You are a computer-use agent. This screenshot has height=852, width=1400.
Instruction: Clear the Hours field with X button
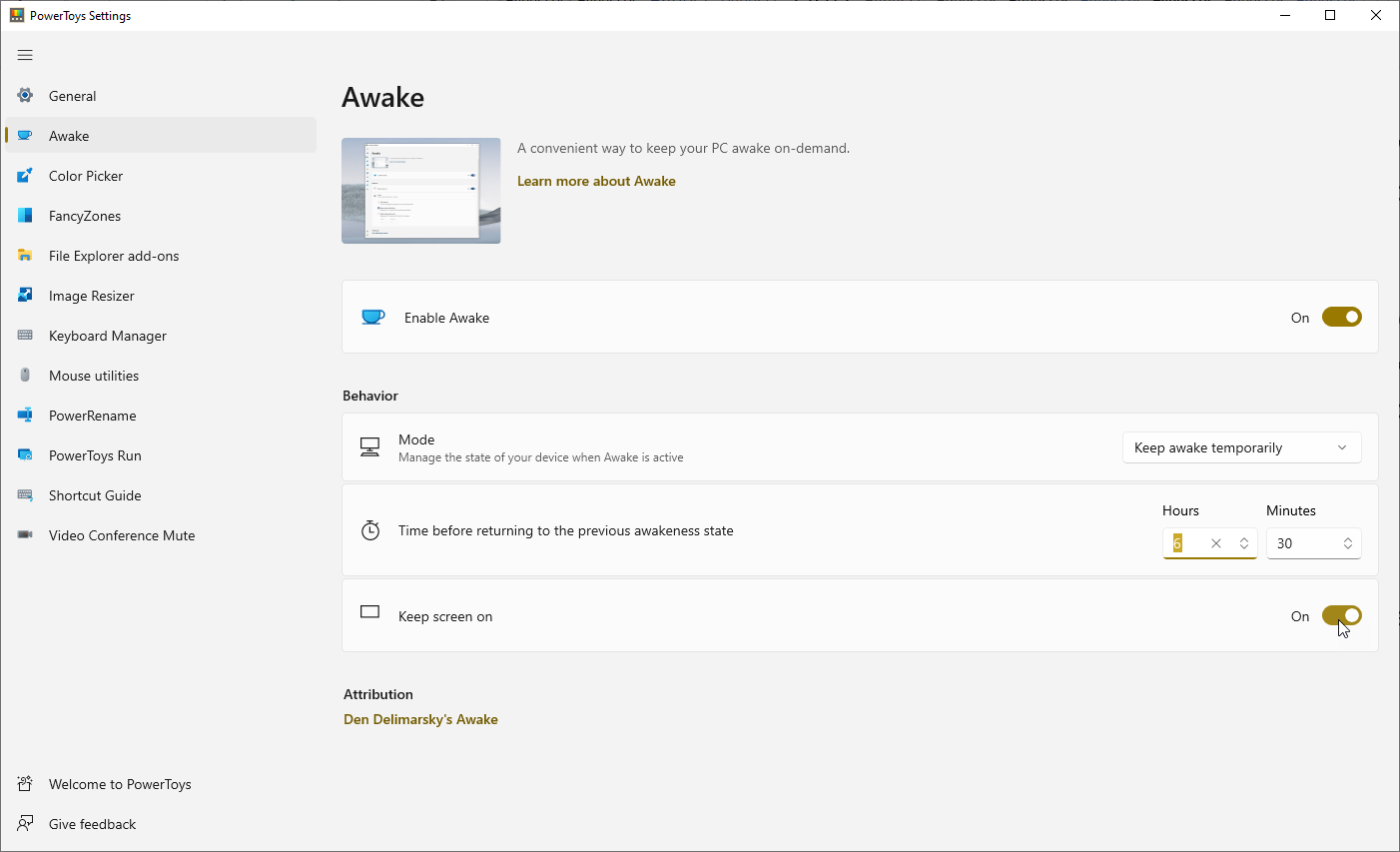[1216, 543]
